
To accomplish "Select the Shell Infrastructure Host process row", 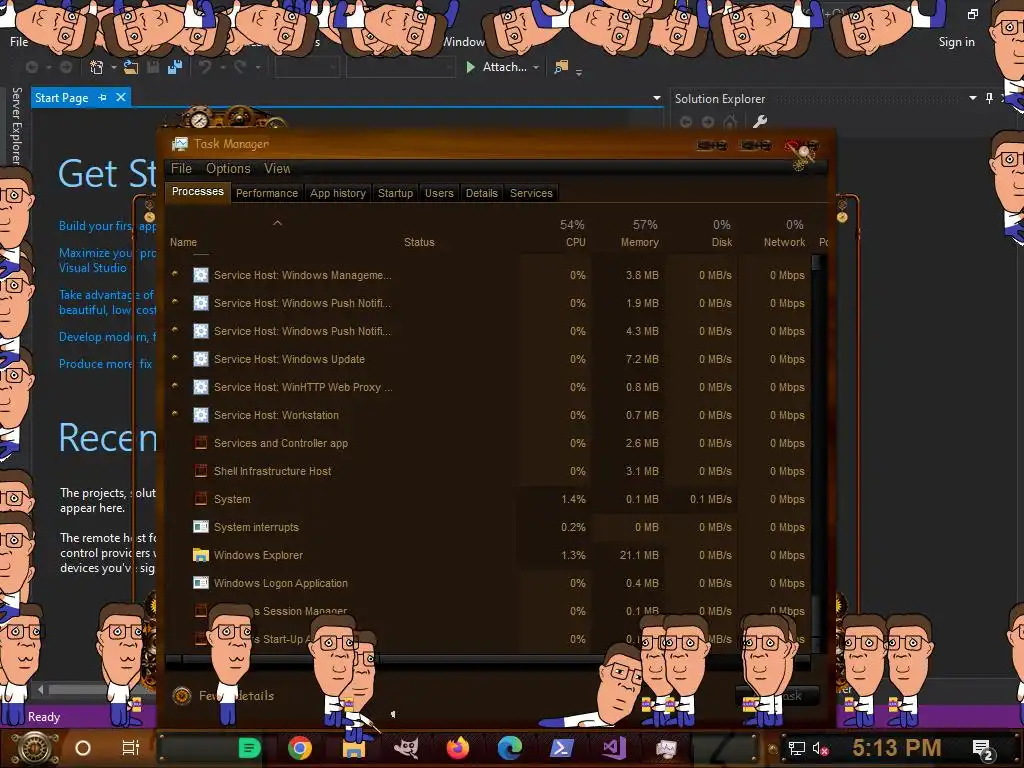I will click(488, 471).
